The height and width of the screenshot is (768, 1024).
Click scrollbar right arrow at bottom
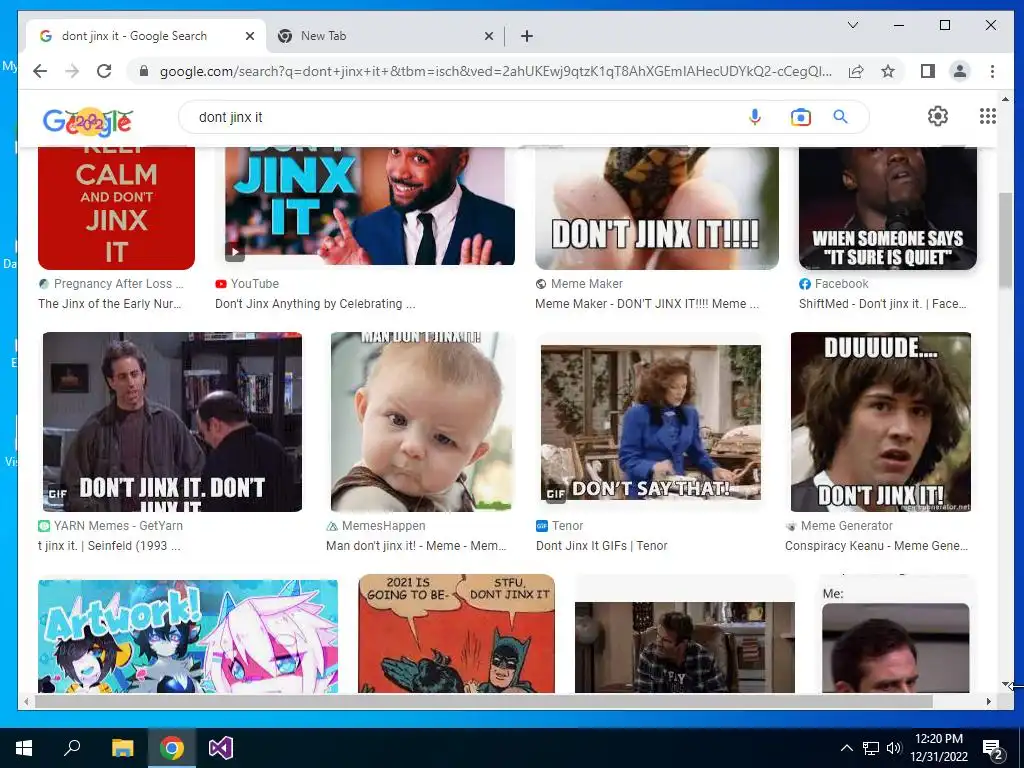click(989, 701)
